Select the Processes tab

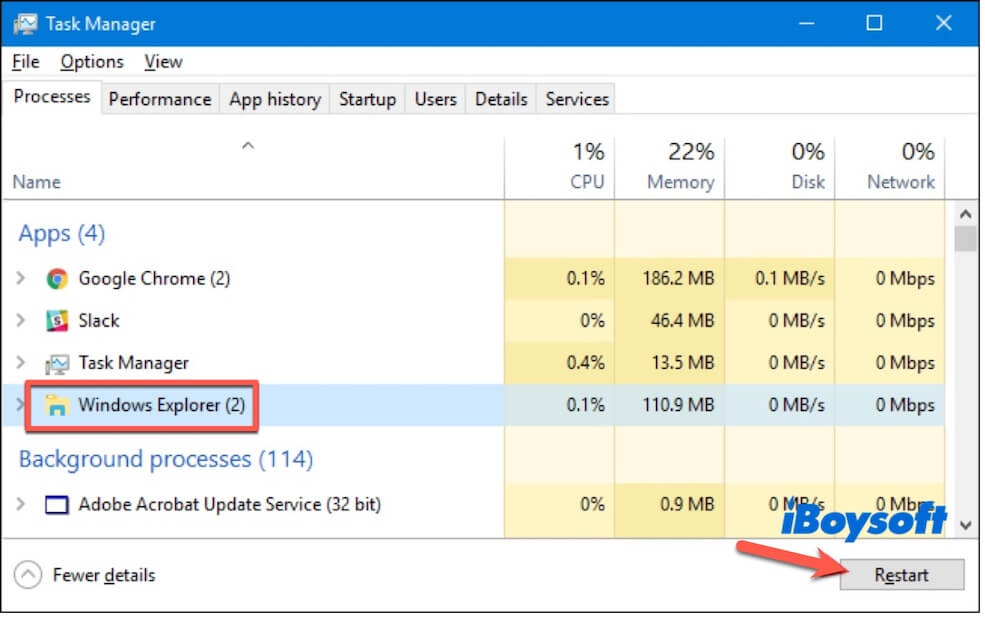(x=52, y=97)
